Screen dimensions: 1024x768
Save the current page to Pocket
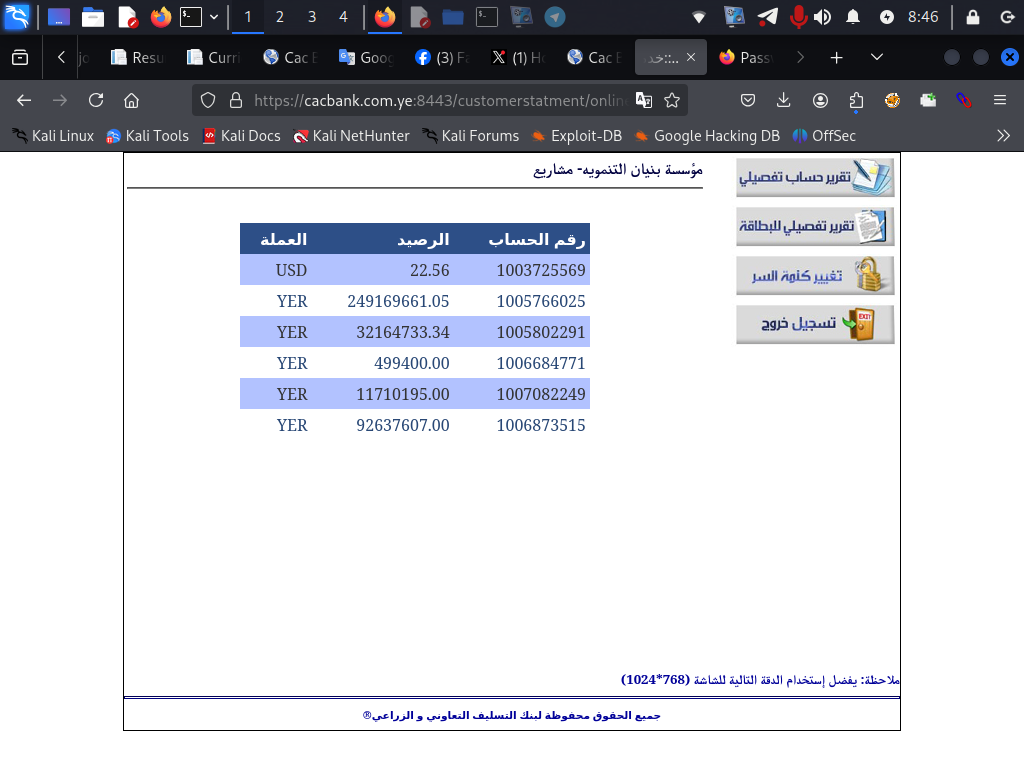(x=747, y=99)
